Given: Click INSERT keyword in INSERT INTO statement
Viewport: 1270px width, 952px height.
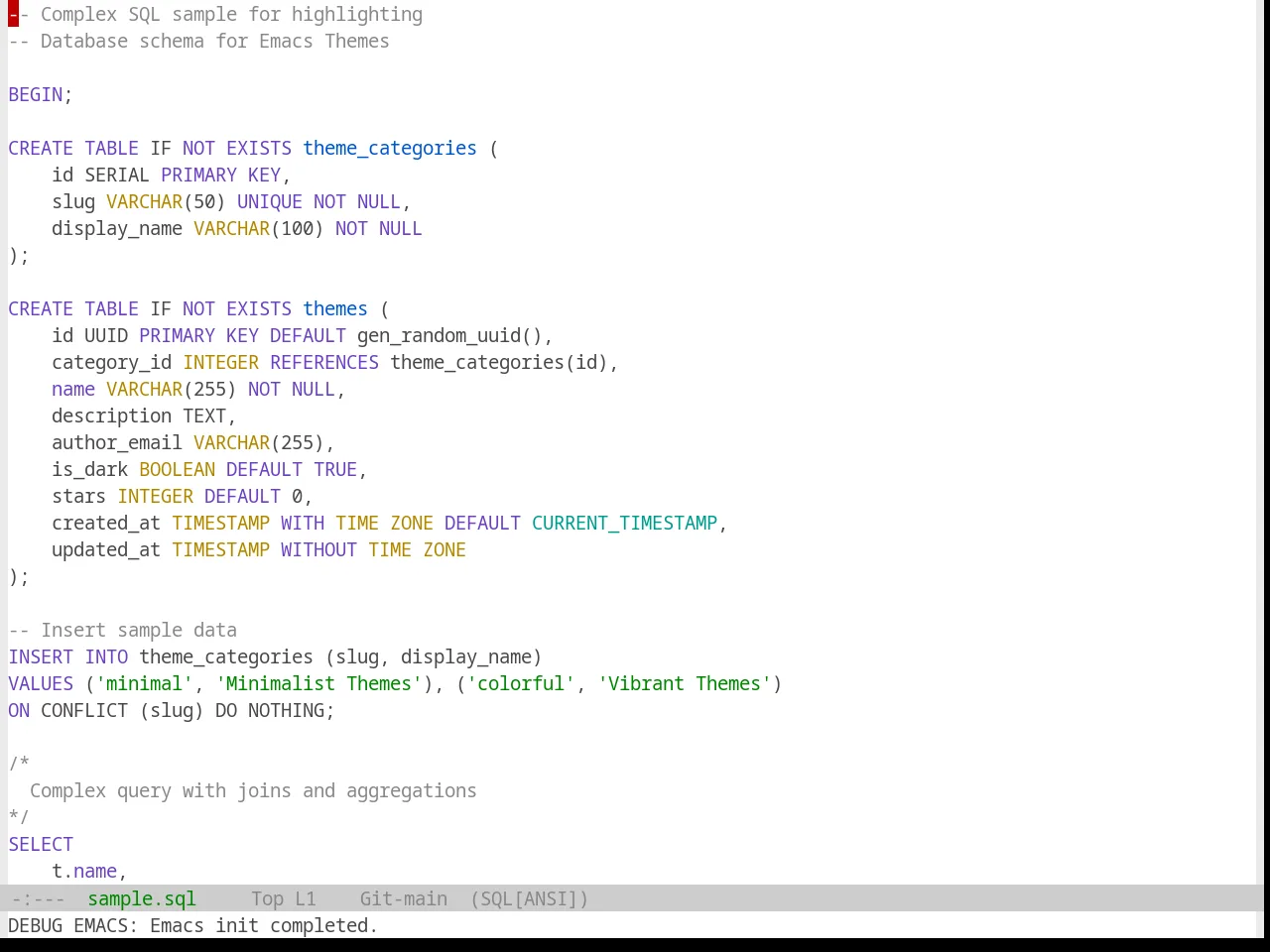Looking at the screenshot, I should click(x=41, y=656).
